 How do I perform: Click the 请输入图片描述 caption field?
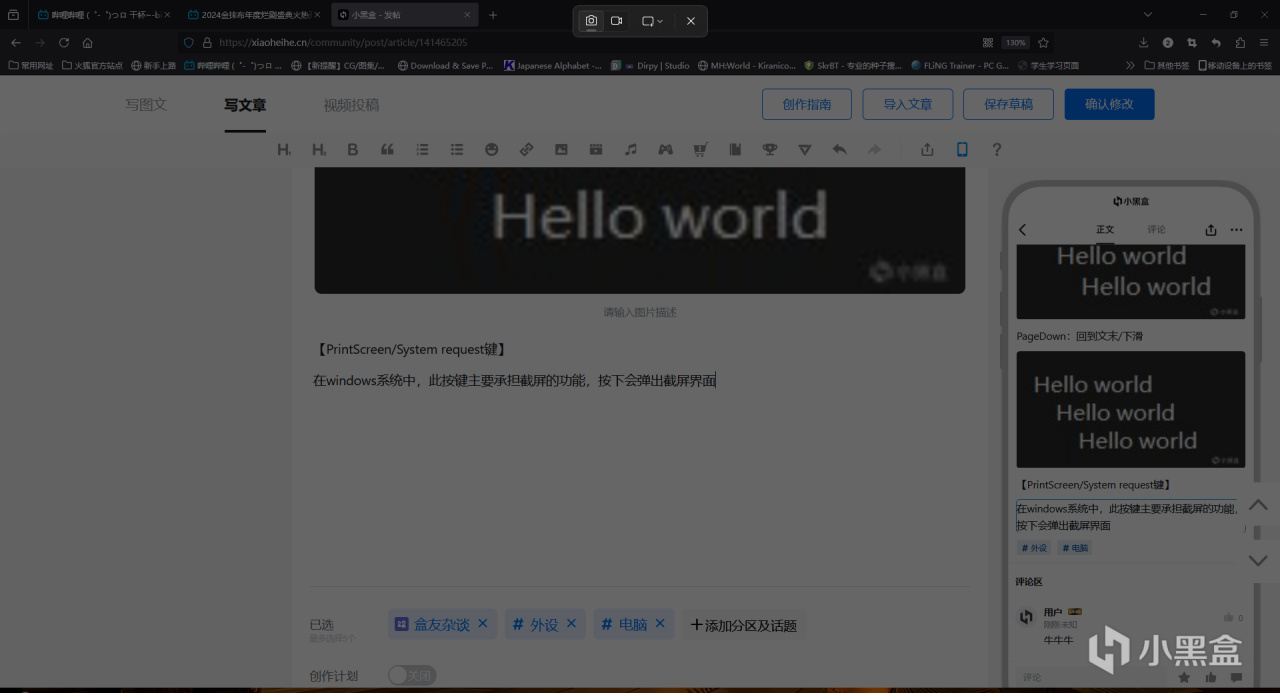pyautogui.click(x=640, y=312)
